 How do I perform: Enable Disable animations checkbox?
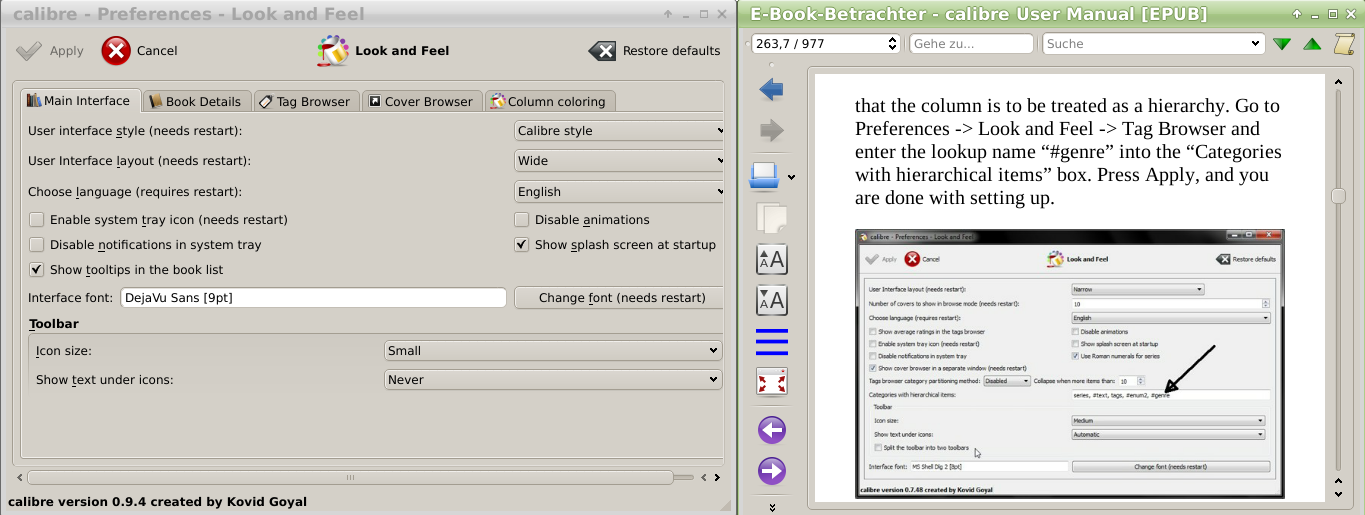[x=522, y=220]
